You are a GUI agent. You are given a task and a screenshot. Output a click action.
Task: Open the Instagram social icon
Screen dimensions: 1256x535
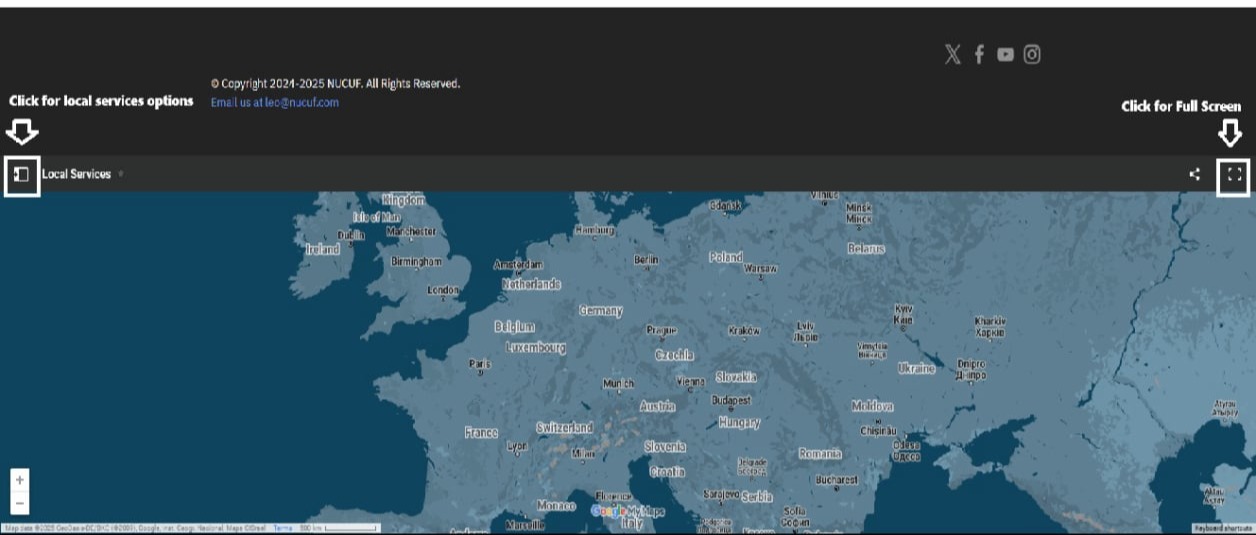[1032, 54]
